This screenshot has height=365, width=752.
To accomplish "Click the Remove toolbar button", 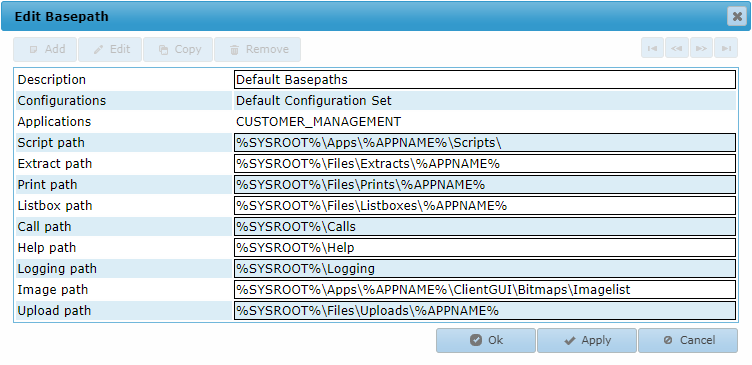I will tap(258, 49).
